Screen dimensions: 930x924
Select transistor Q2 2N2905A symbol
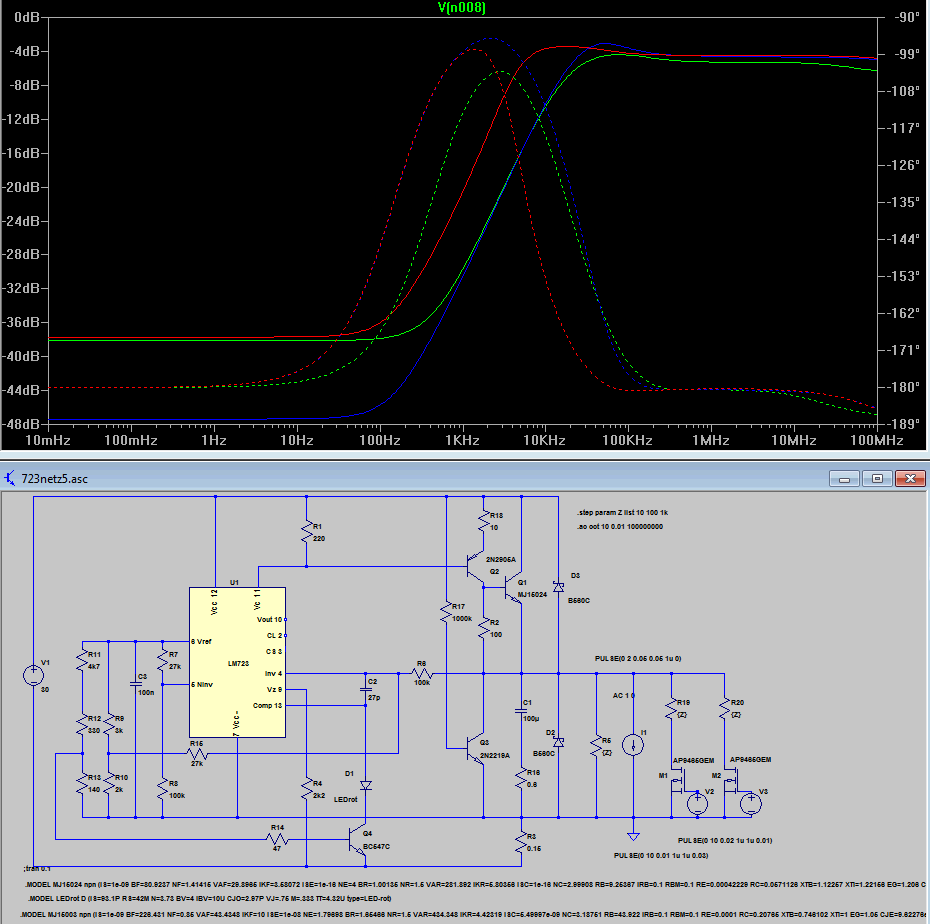pos(475,566)
